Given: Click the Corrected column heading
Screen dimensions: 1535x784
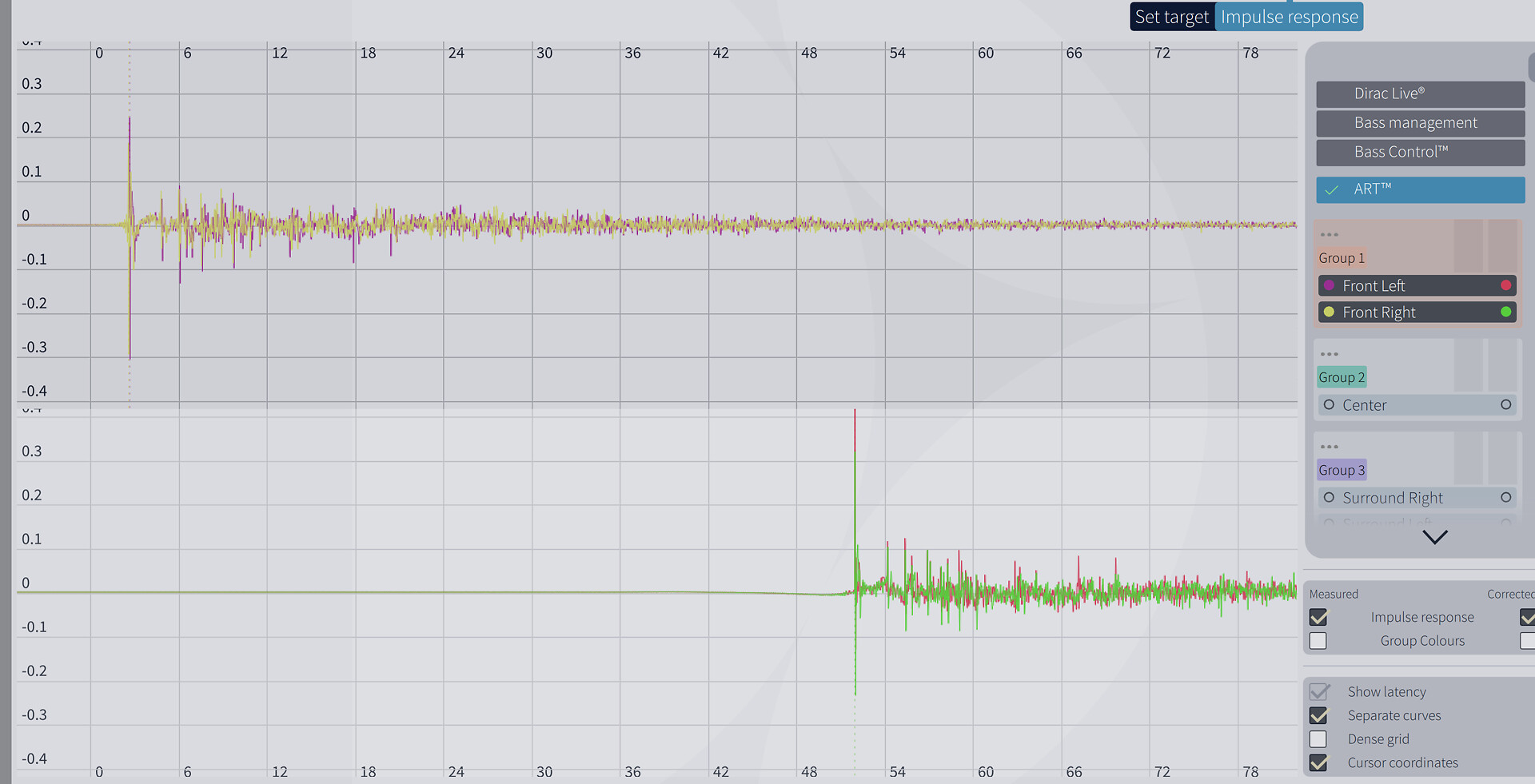Looking at the screenshot, I should pos(1511,594).
